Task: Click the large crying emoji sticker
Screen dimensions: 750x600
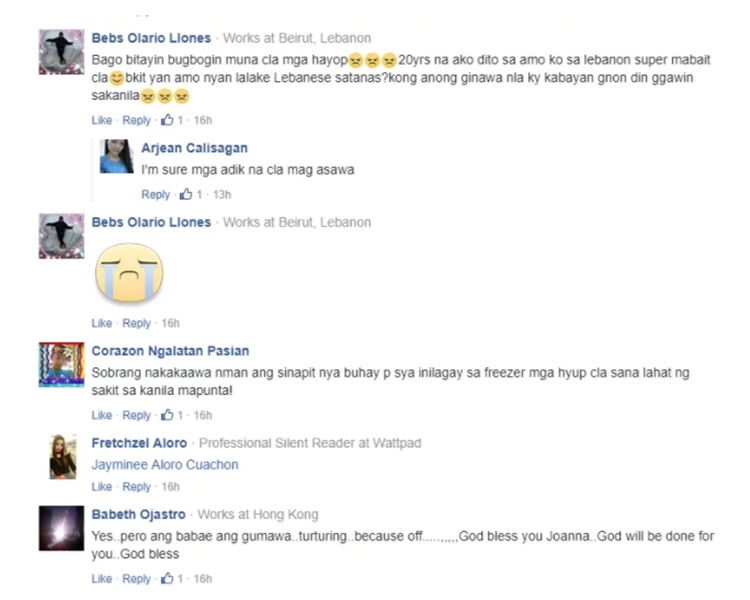Action: click(x=129, y=273)
